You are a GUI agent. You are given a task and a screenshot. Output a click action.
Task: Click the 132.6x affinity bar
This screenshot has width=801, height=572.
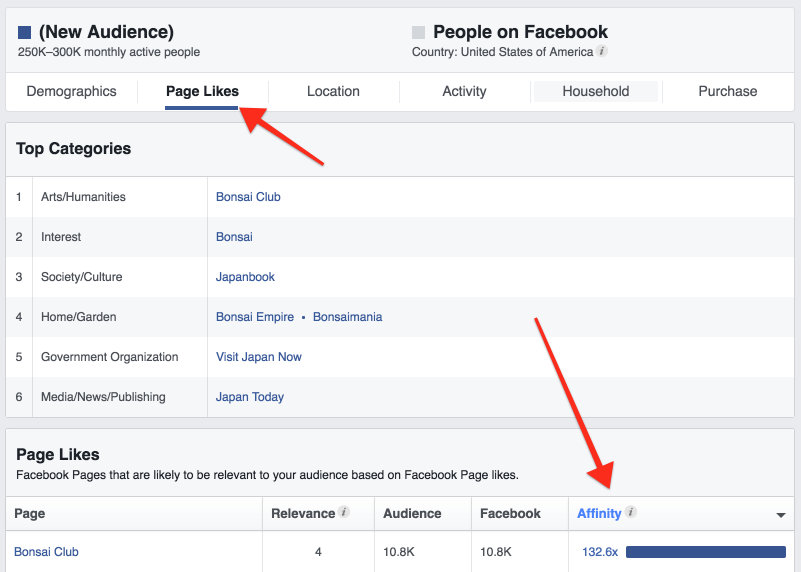point(705,552)
